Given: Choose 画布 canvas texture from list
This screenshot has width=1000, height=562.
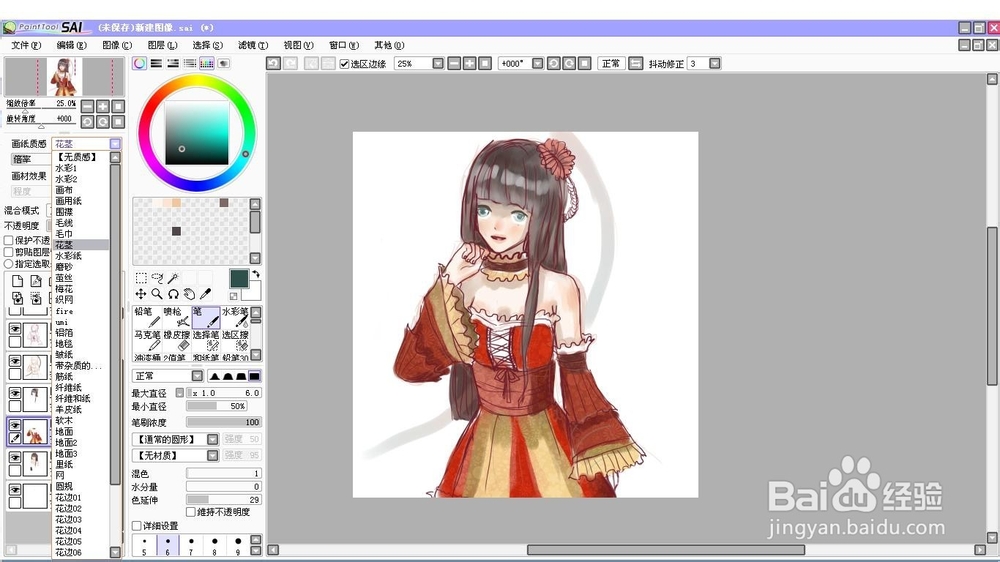Looking at the screenshot, I should (80, 189).
